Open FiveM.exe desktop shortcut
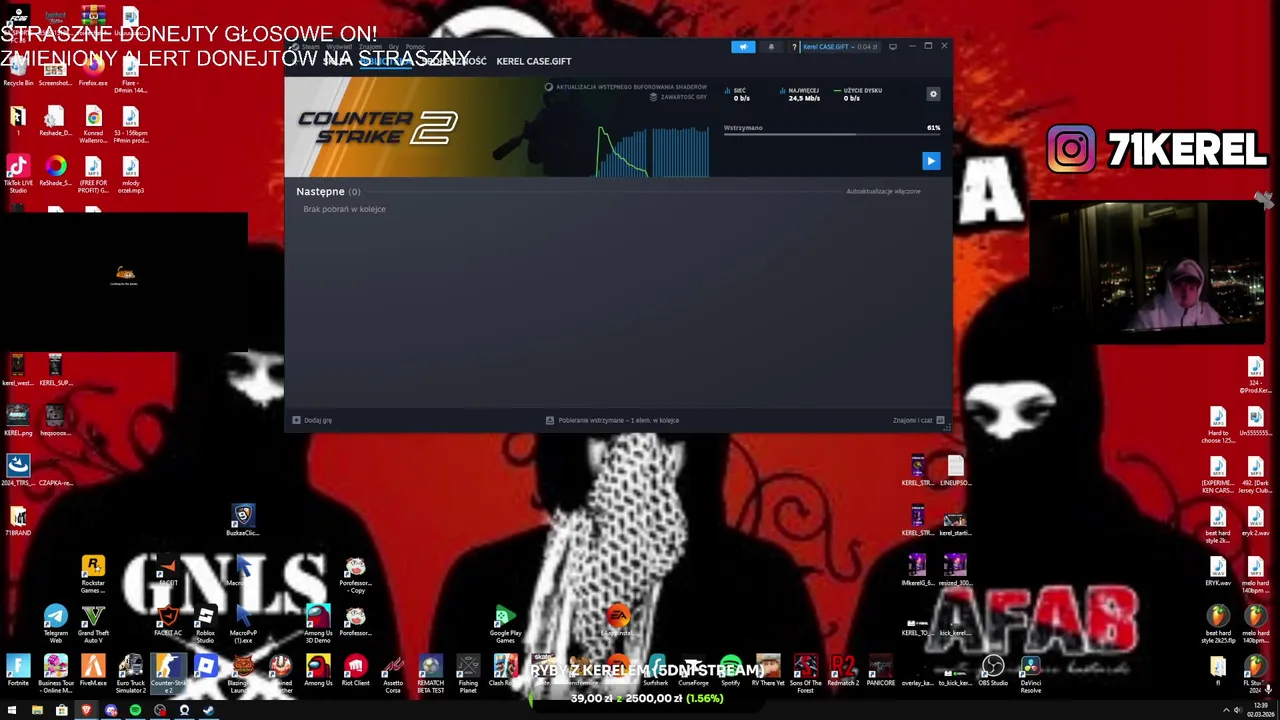Screen dimensions: 1280x720 [93, 672]
